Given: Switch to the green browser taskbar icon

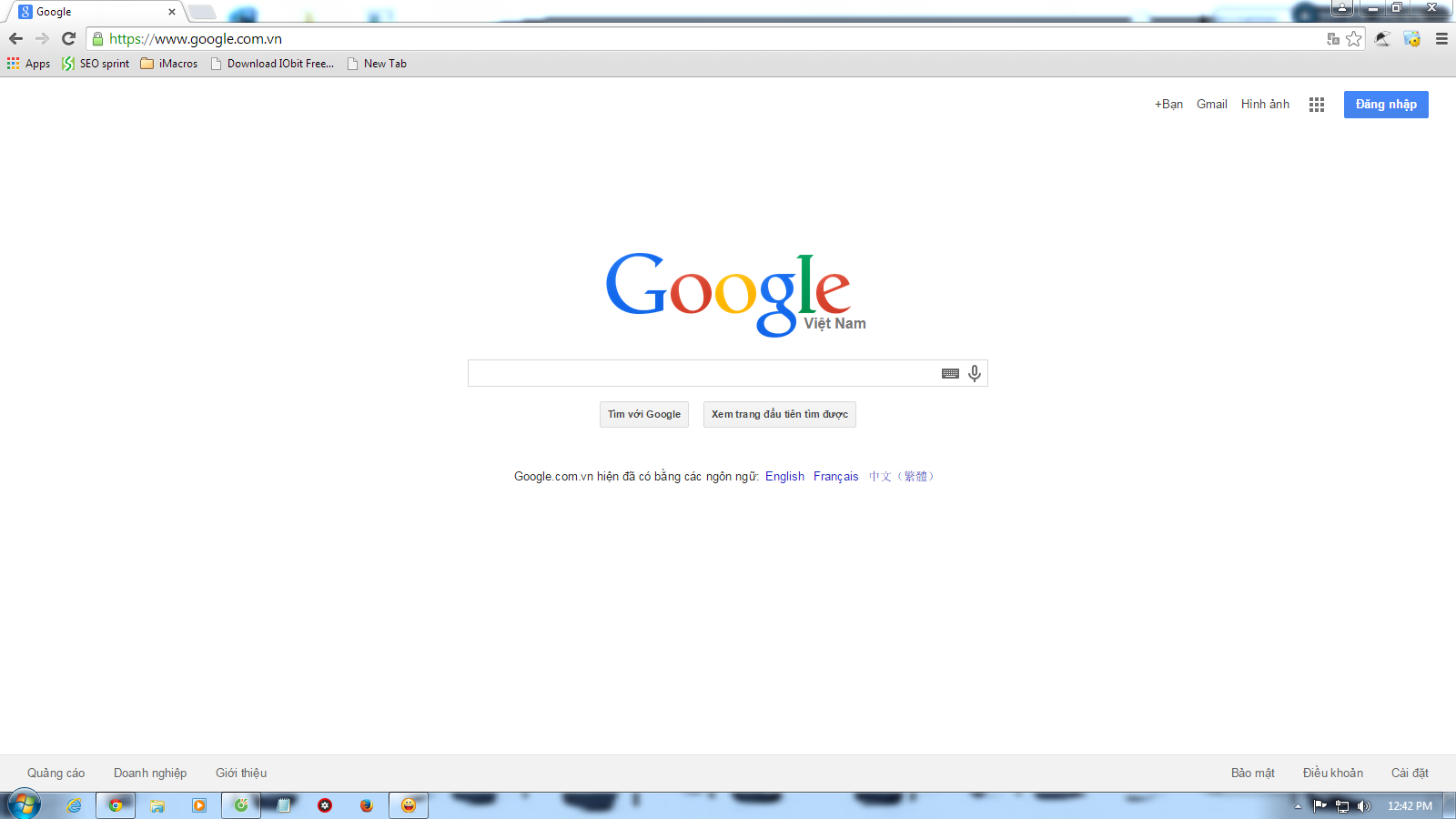Looking at the screenshot, I should 241,805.
